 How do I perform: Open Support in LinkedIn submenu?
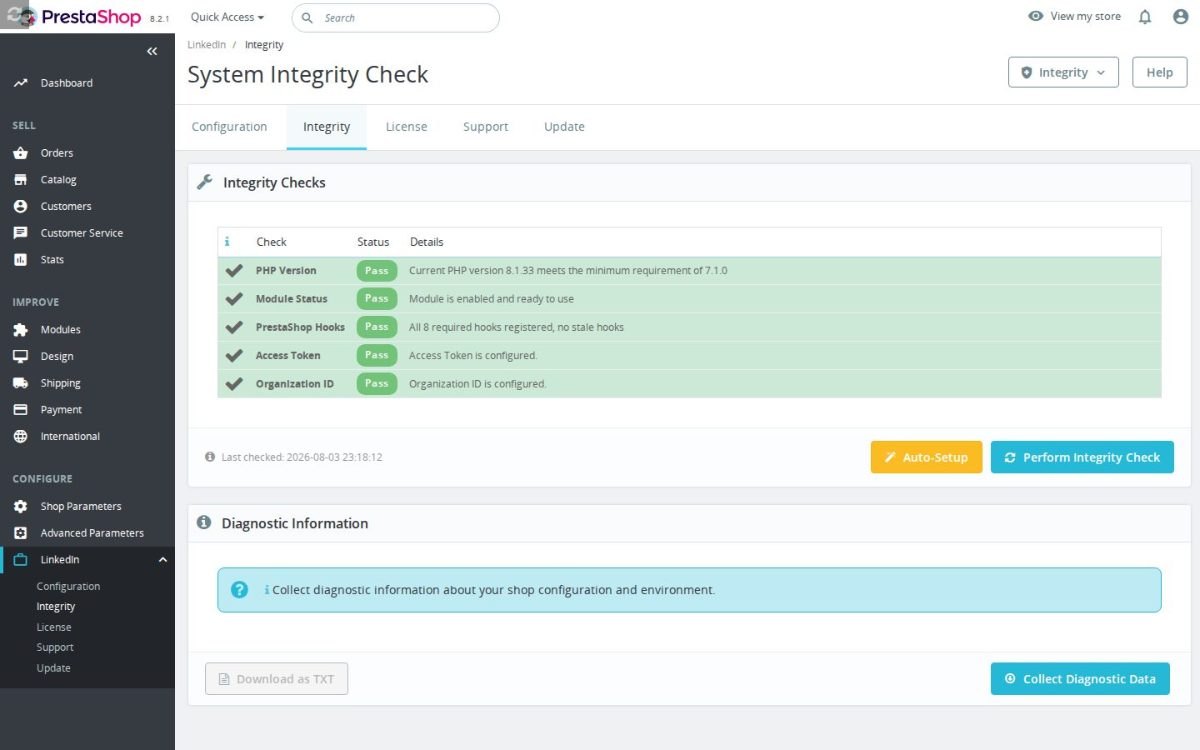pos(55,647)
